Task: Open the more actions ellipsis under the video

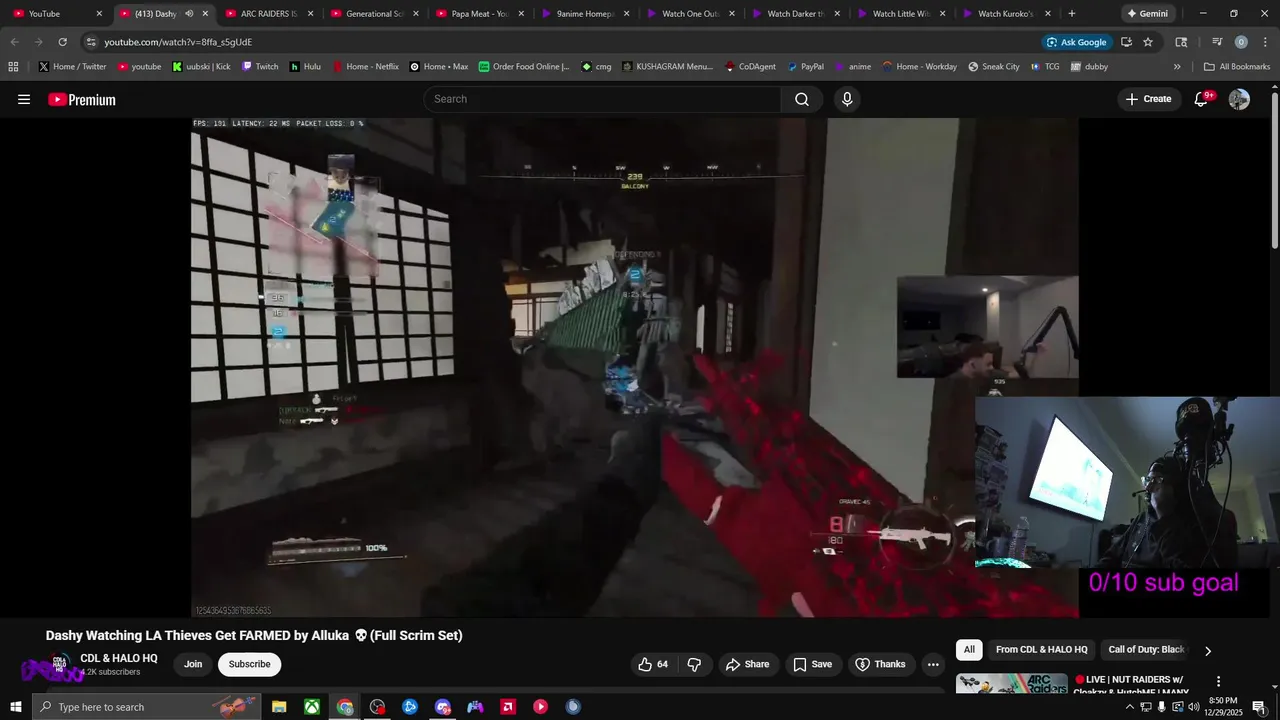Action: pyautogui.click(x=933, y=664)
